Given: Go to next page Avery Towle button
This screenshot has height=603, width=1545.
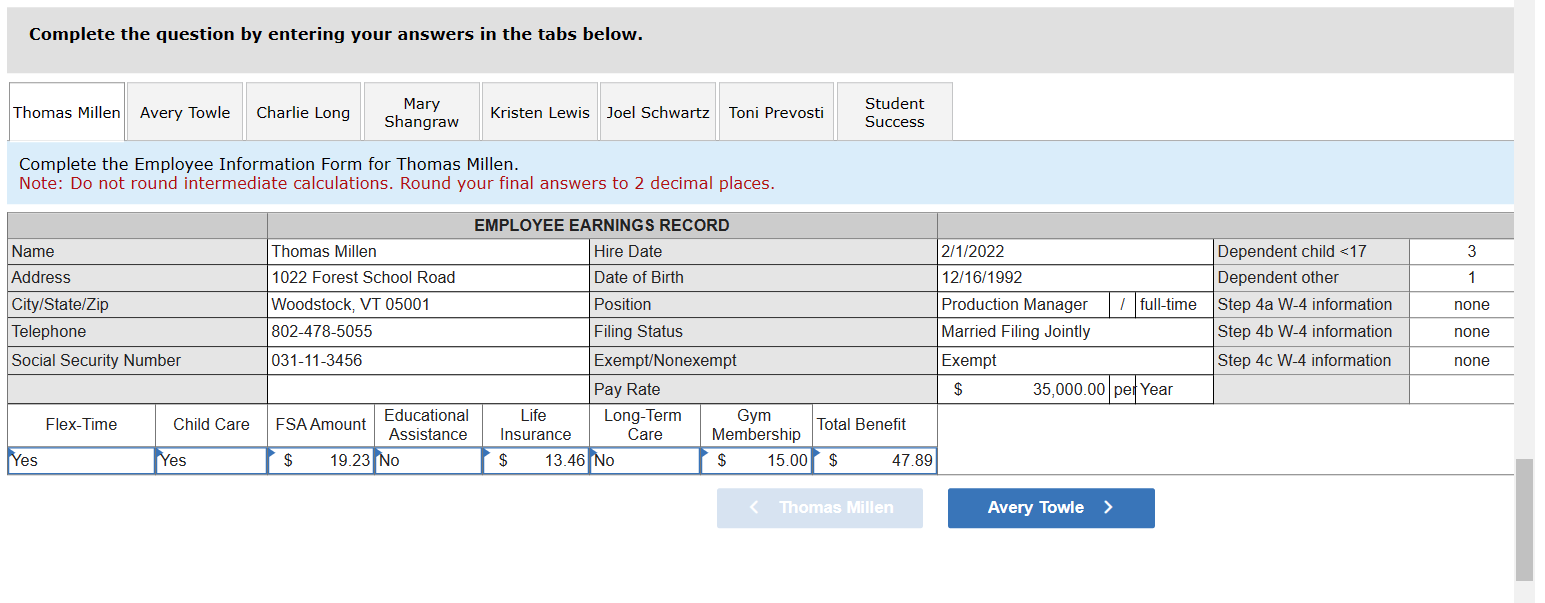Looking at the screenshot, I should click(x=1051, y=508).
